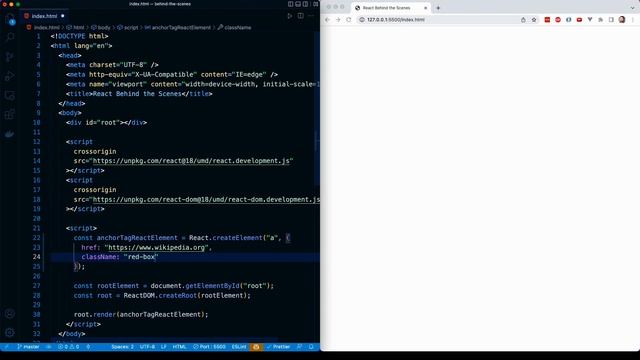Toggle the bottom panel layout icon
This screenshot has height=360, width=640.
[298, 4]
